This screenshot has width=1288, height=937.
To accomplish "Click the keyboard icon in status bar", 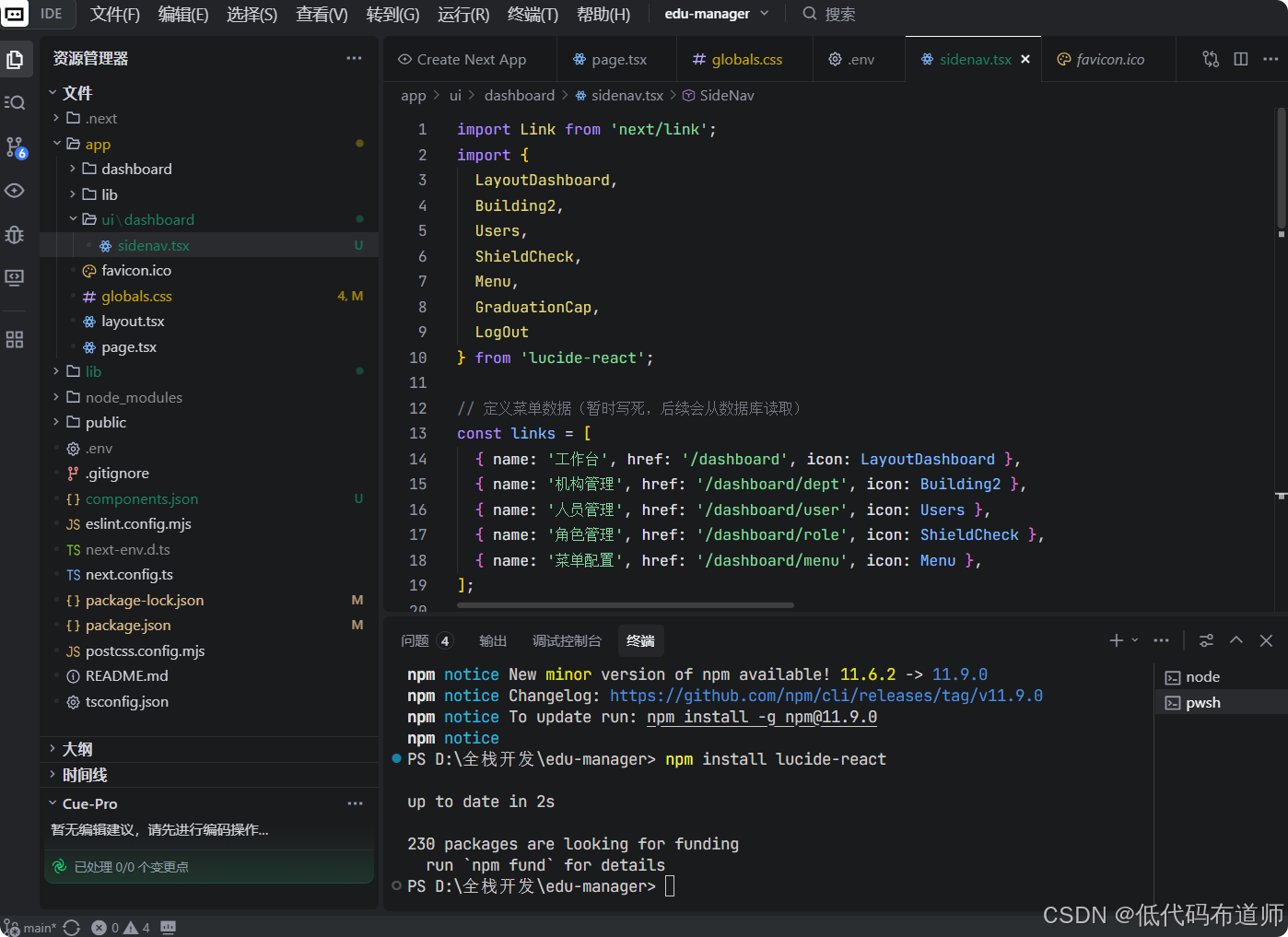I will pos(168,927).
